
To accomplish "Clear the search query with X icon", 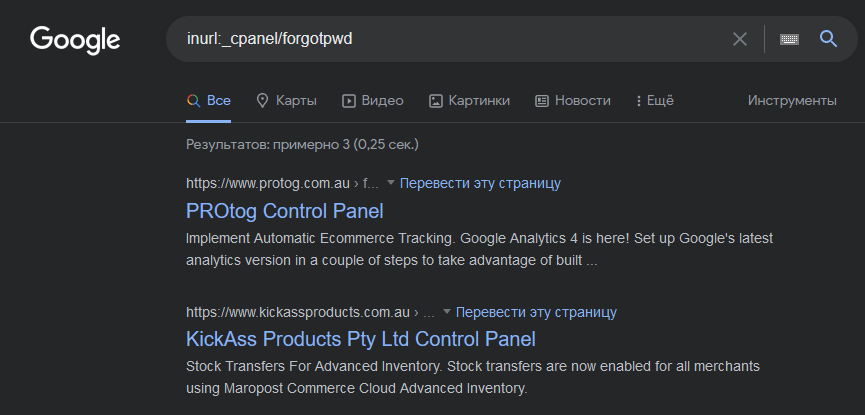I will click(x=740, y=39).
